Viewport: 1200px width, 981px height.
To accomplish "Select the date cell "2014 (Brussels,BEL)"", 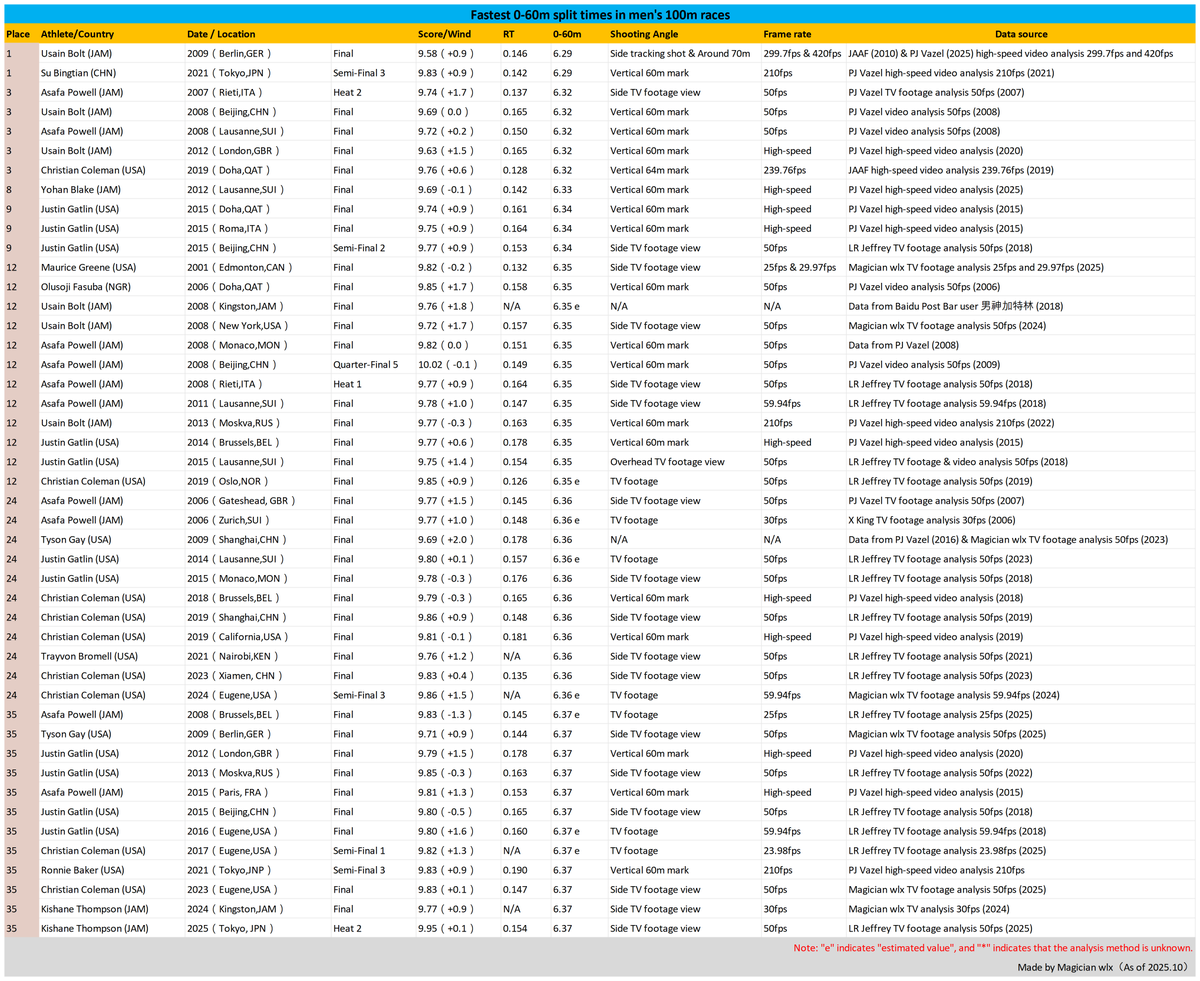I will tap(234, 442).
